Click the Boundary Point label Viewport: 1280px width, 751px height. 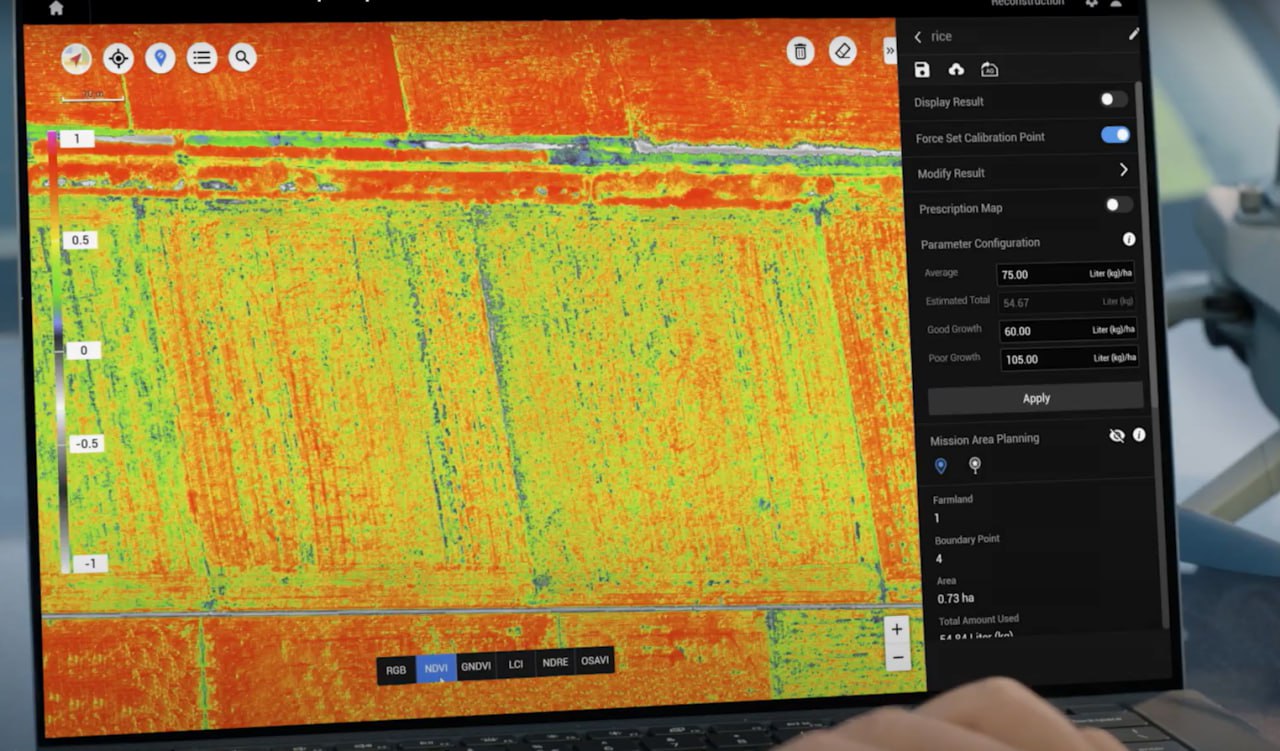click(967, 539)
